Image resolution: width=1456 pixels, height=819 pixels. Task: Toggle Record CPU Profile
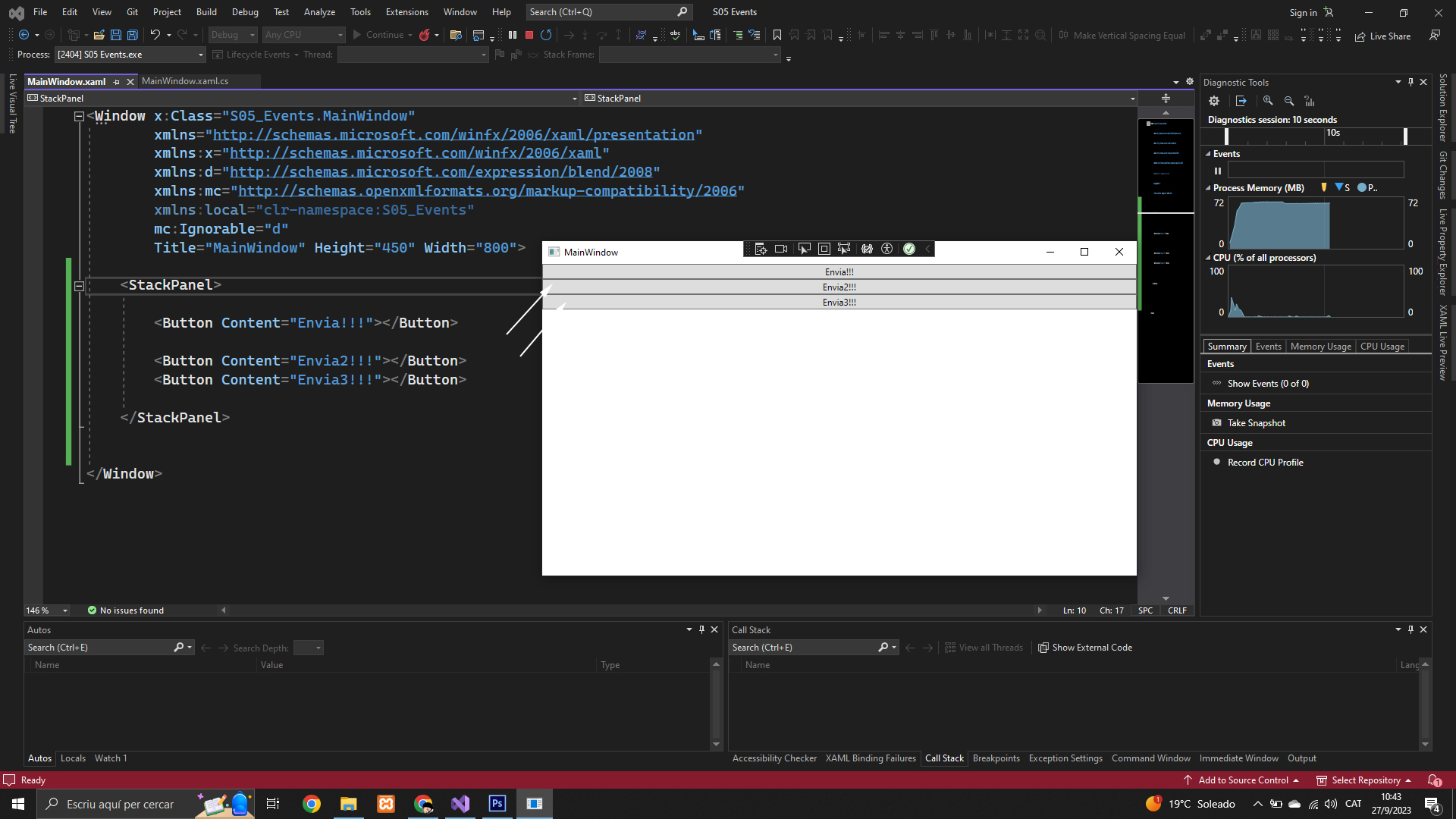(x=1217, y=463)
